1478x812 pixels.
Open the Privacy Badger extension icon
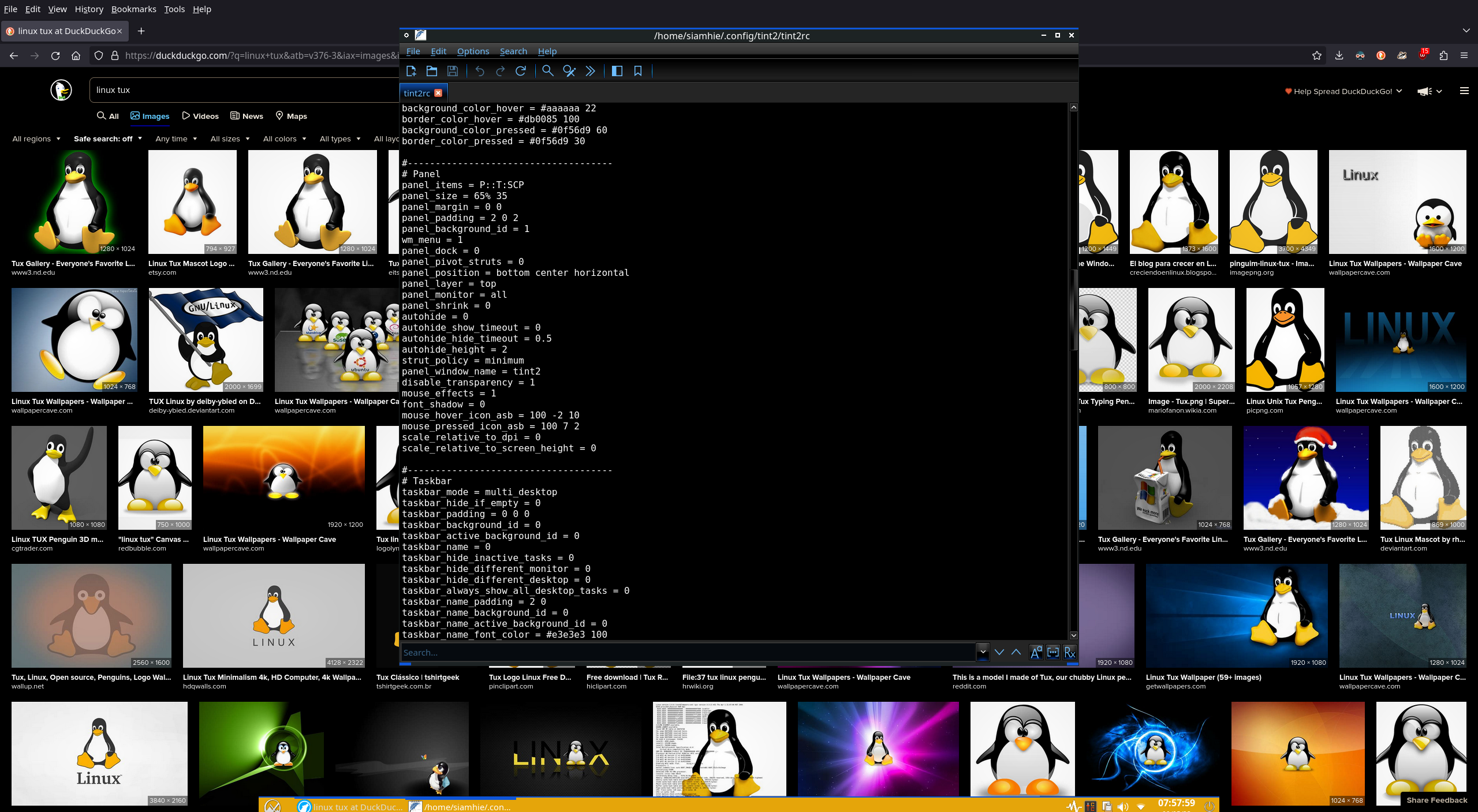coord(1402,55)
